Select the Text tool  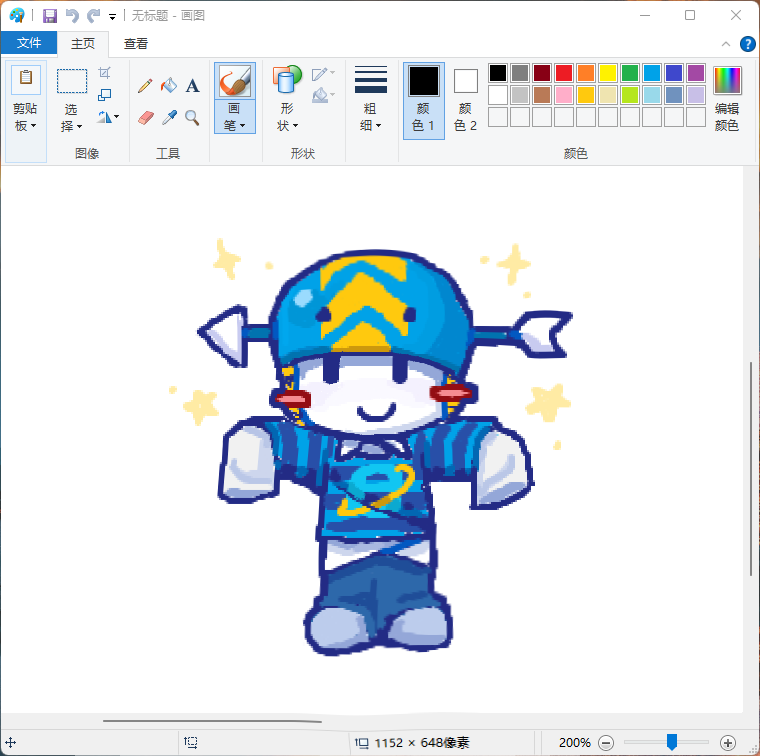point(192,86)
